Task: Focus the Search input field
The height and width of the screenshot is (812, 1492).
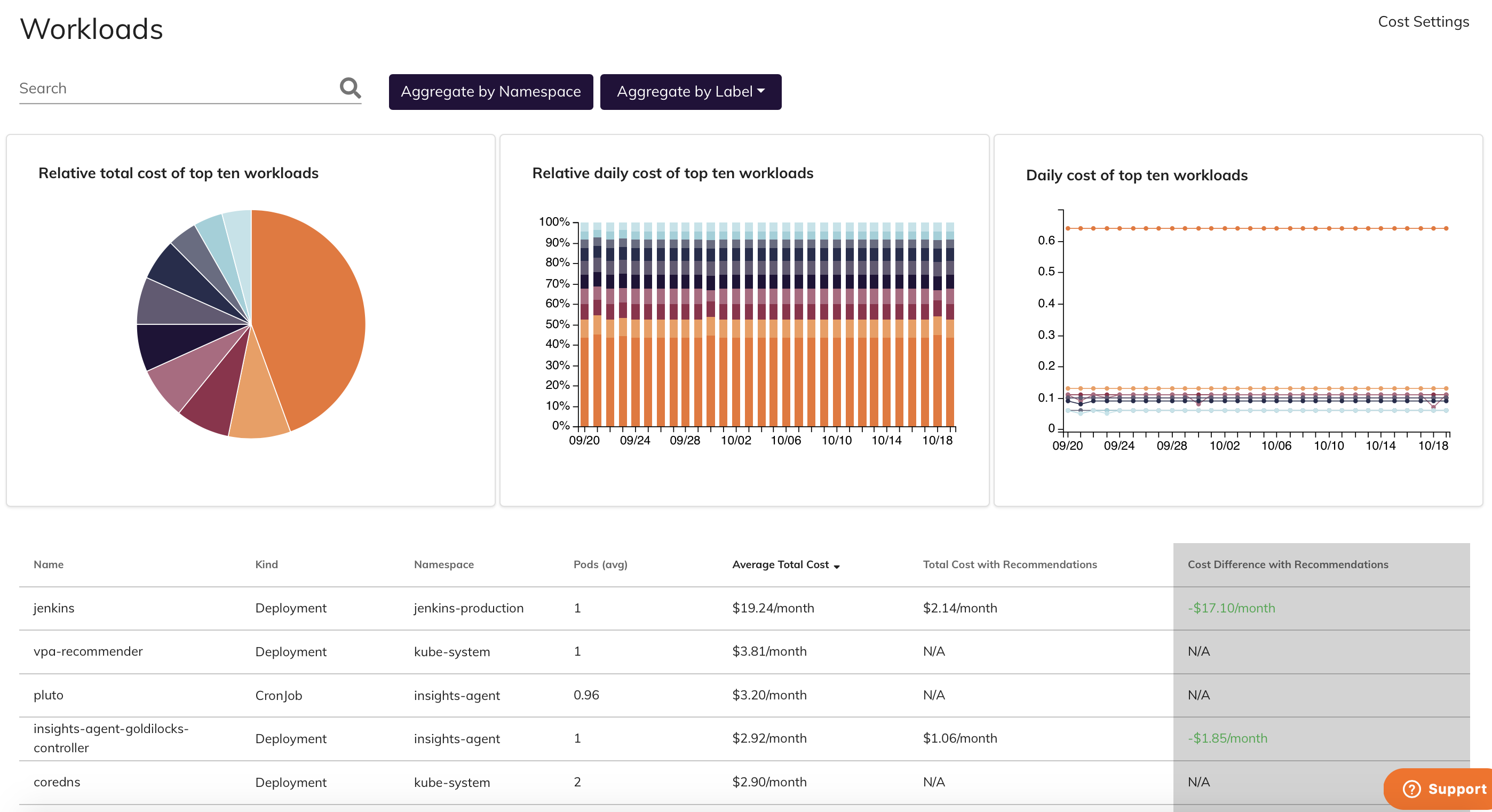Action: coord(174,88)
